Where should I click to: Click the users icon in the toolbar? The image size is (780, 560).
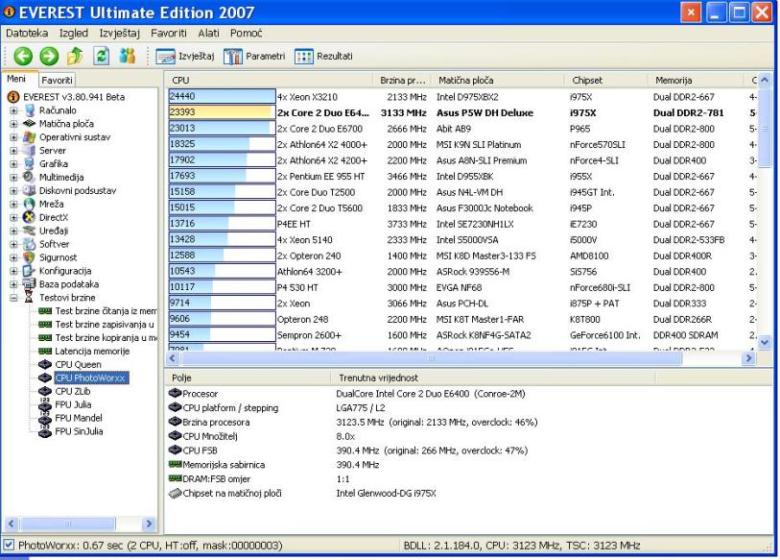tap(127, 57)
